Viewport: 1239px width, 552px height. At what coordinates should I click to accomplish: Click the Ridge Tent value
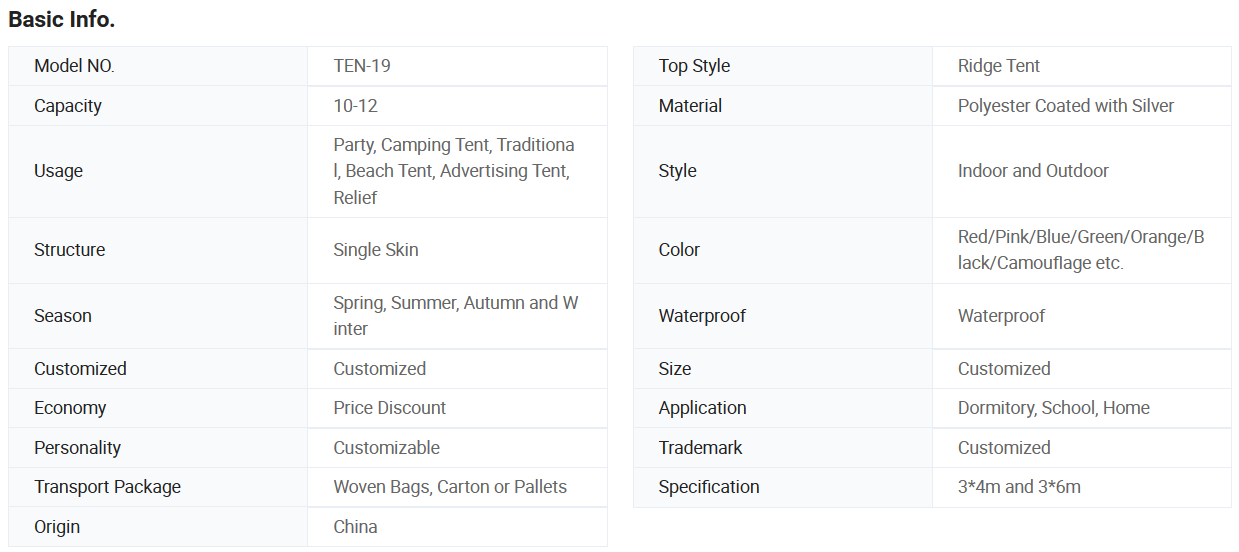tap(999, 66)
